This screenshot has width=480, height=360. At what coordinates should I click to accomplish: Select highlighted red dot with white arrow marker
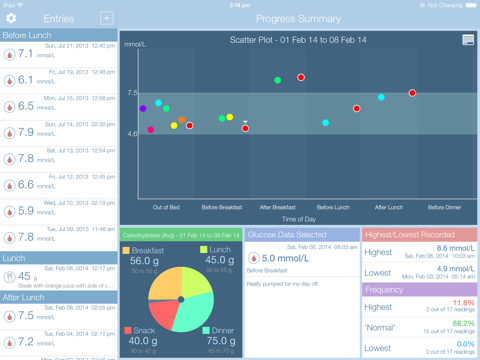tap(245, 128)
